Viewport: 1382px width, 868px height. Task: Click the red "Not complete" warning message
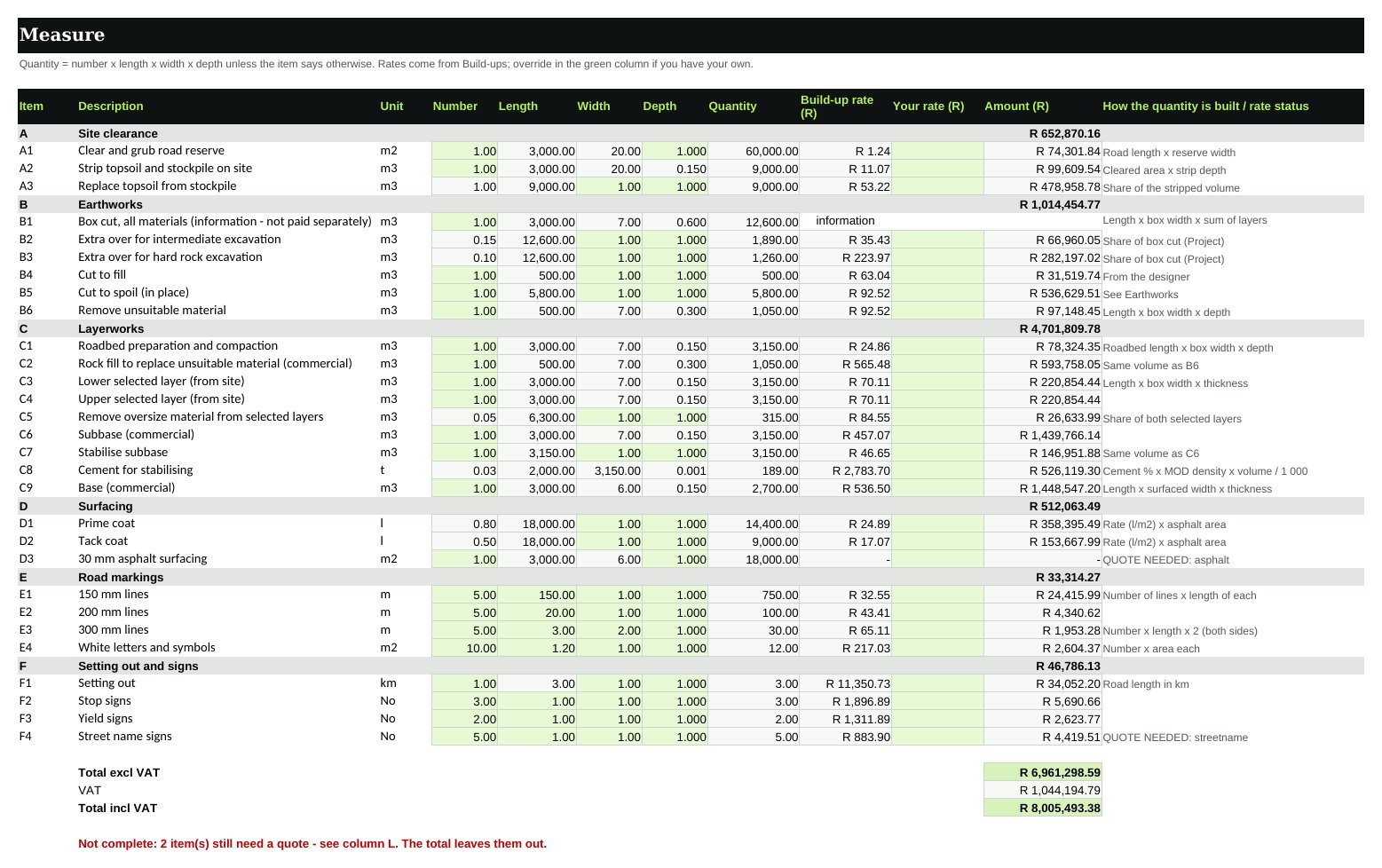(x=312, y=843)
